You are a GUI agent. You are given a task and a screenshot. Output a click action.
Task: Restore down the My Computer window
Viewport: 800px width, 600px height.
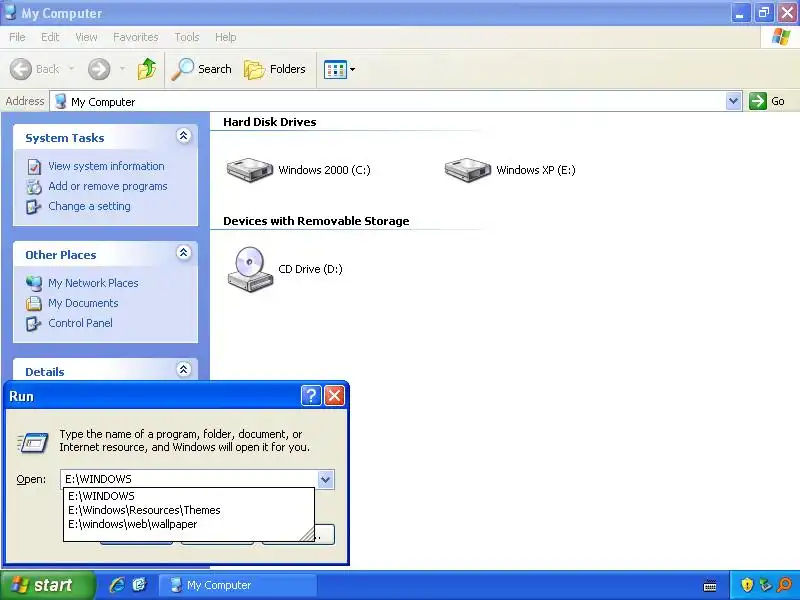[764, 13]
